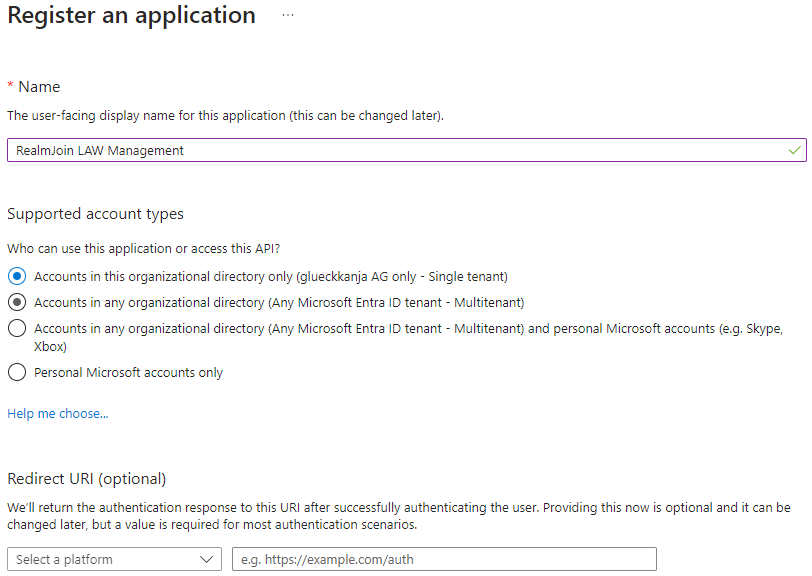Click the green checkmark in Name field
Screen dimensions: 812x576
[794, 150]
